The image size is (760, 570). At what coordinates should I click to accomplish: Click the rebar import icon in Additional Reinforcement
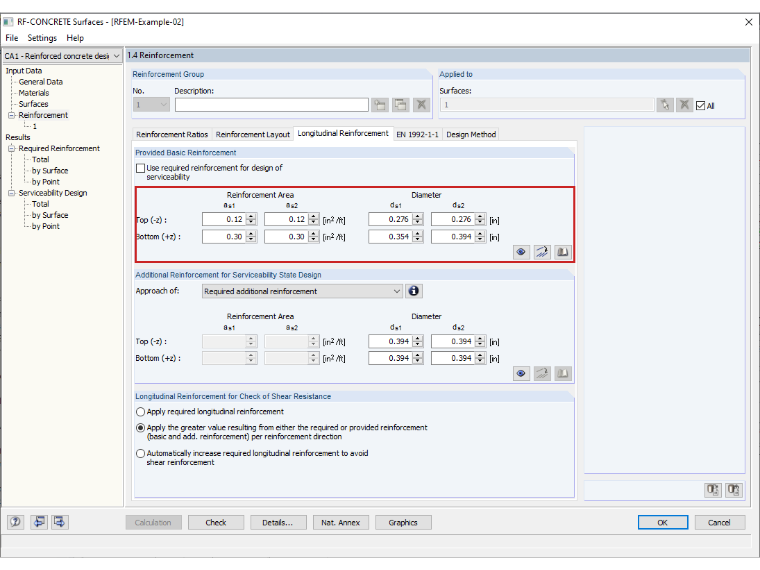[542, 373]
